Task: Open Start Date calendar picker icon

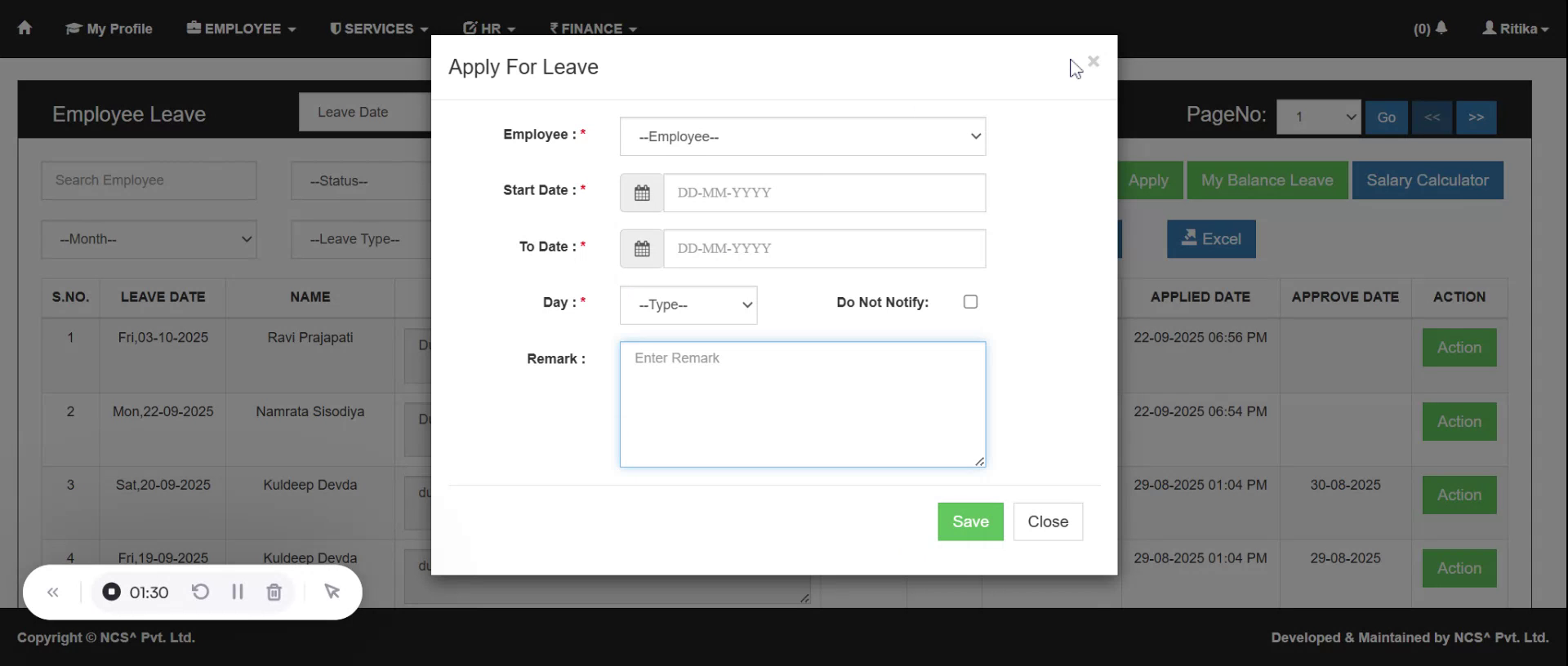Action: (x=642, y=193)
